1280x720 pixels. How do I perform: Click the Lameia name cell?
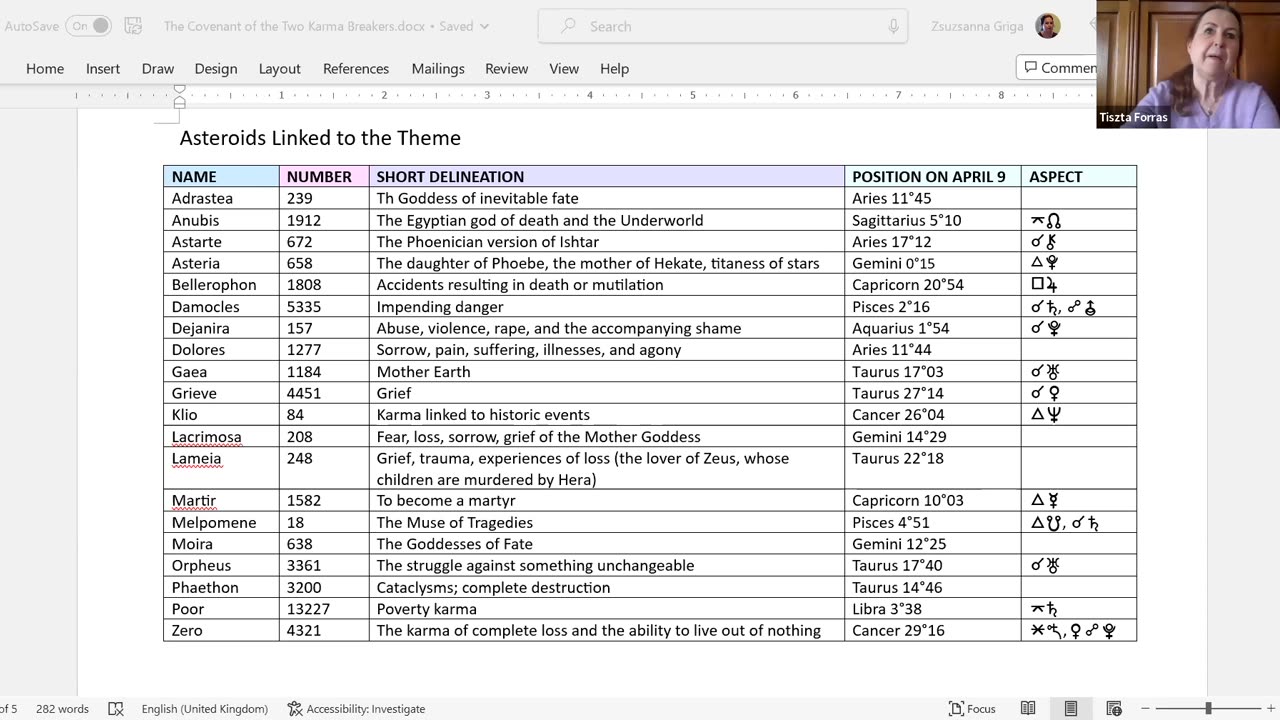[221, 468]
